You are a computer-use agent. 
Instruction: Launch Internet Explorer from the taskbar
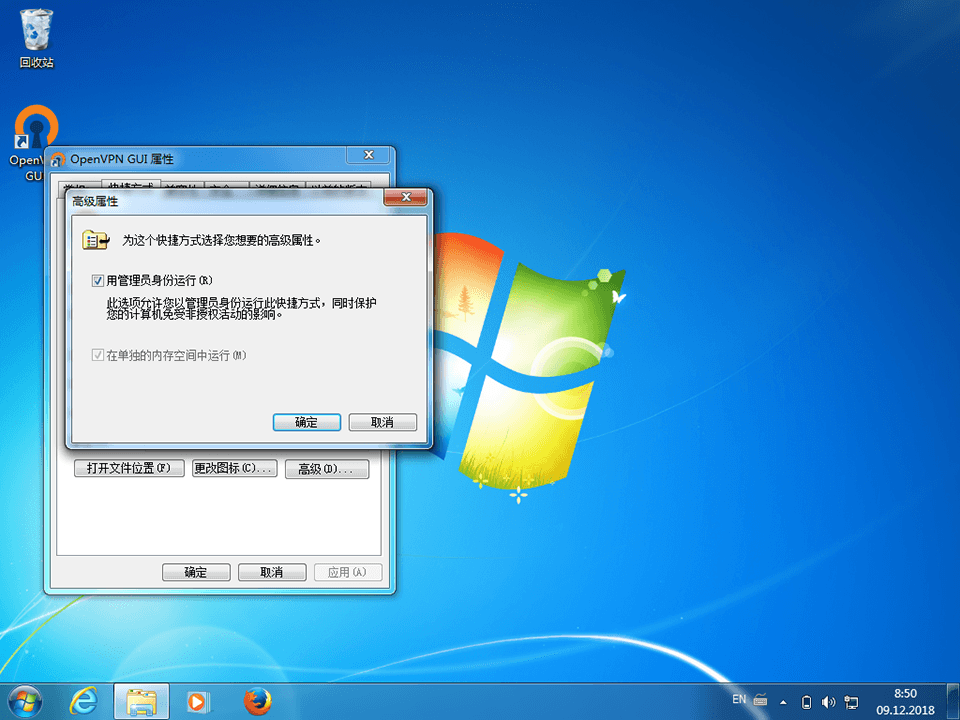[x=83, y=702]
